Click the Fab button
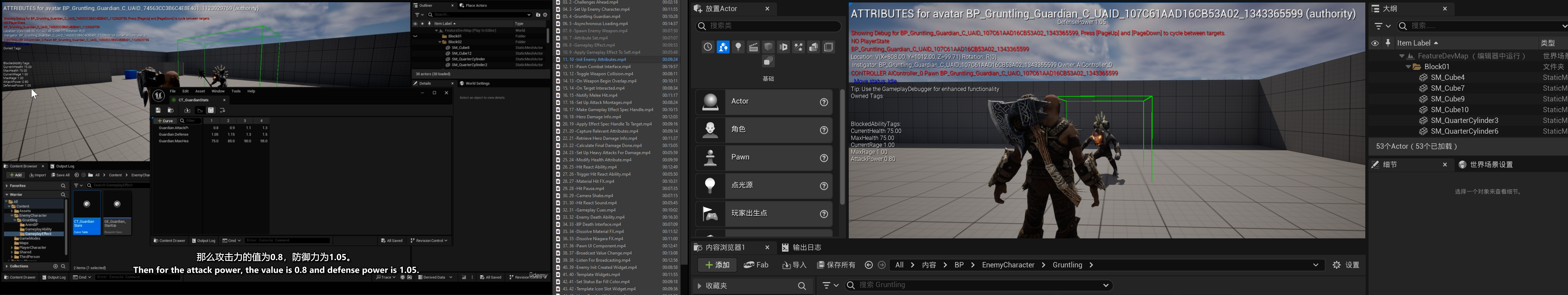Viewport: 1568px width, 295px height. pyautogui.click(x=756, y=265)
